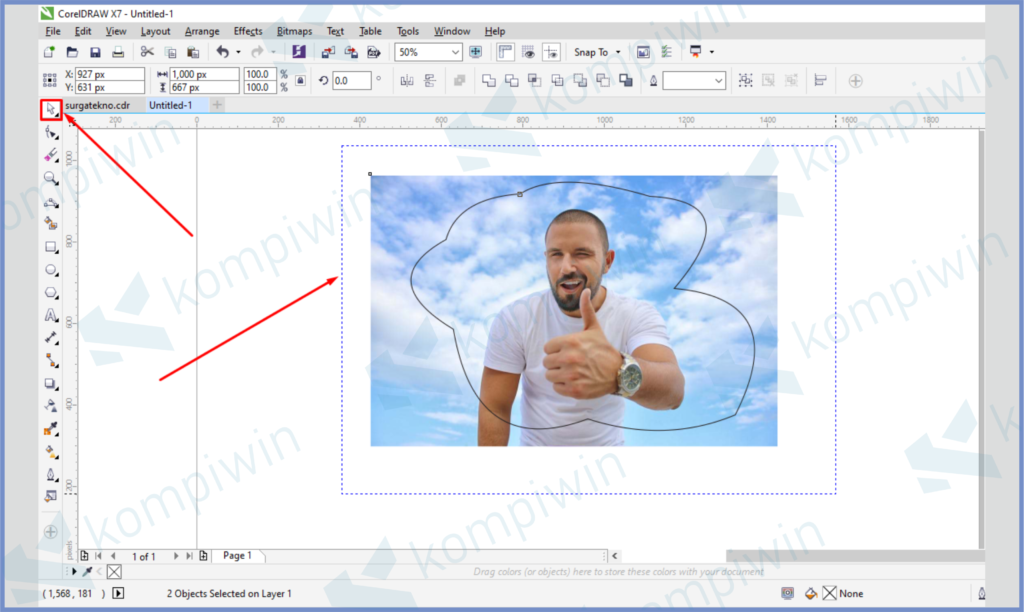Click the Undo arrow button
Image resolution: width=1024 pixels, height=612 pixels.
tap(222, 52)
